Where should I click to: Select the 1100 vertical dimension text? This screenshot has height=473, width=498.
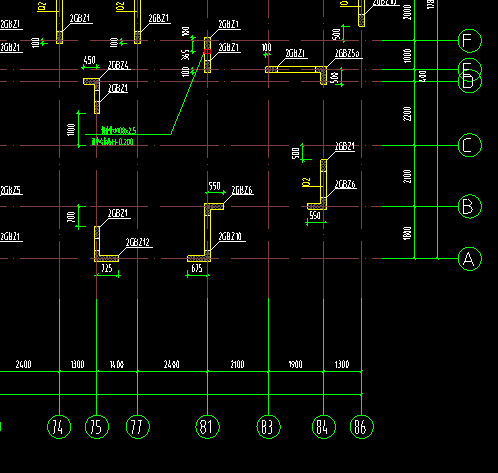(x=71, y=130)
